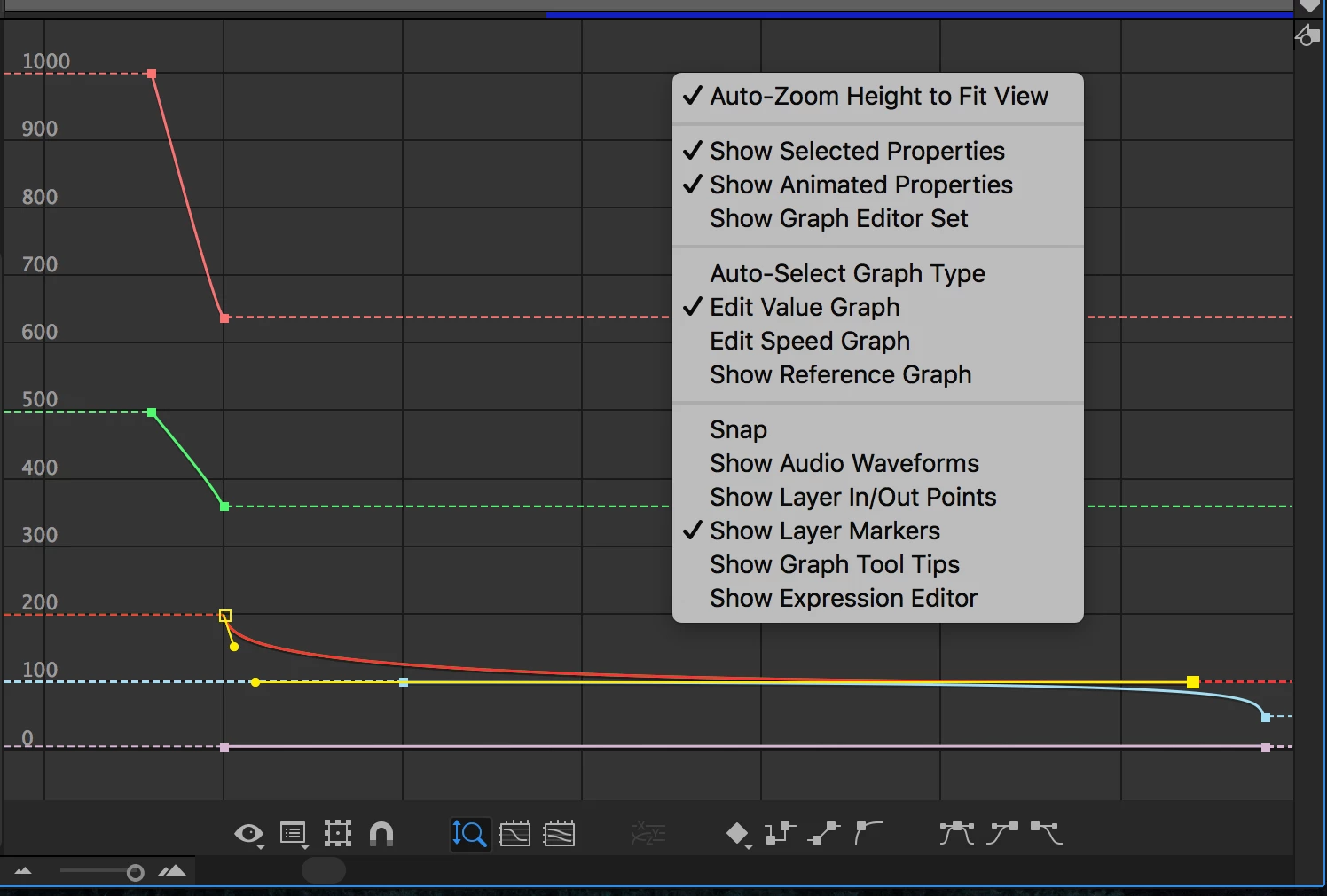
Task: Toggle the Snap magnet icon
Action: tap(381, 833)
